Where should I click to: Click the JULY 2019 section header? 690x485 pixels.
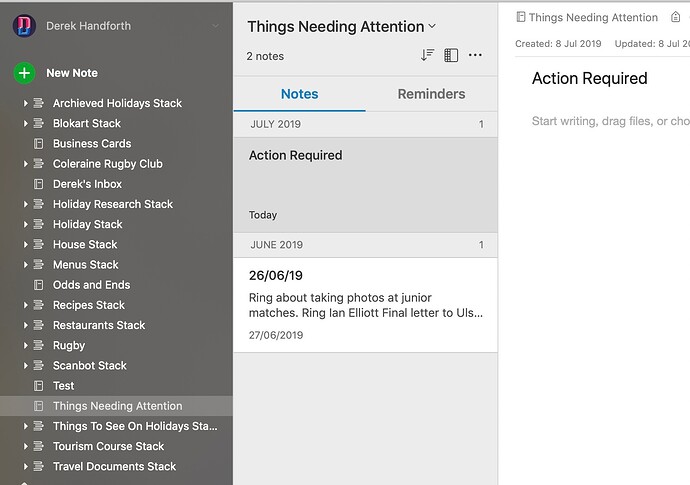(366, 124)
